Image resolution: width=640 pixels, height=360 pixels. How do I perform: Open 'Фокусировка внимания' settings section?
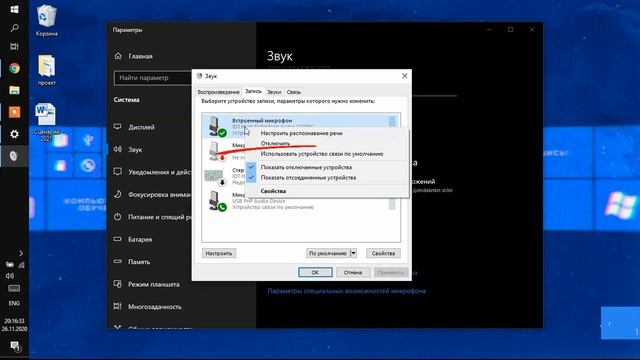coord(151,194)
